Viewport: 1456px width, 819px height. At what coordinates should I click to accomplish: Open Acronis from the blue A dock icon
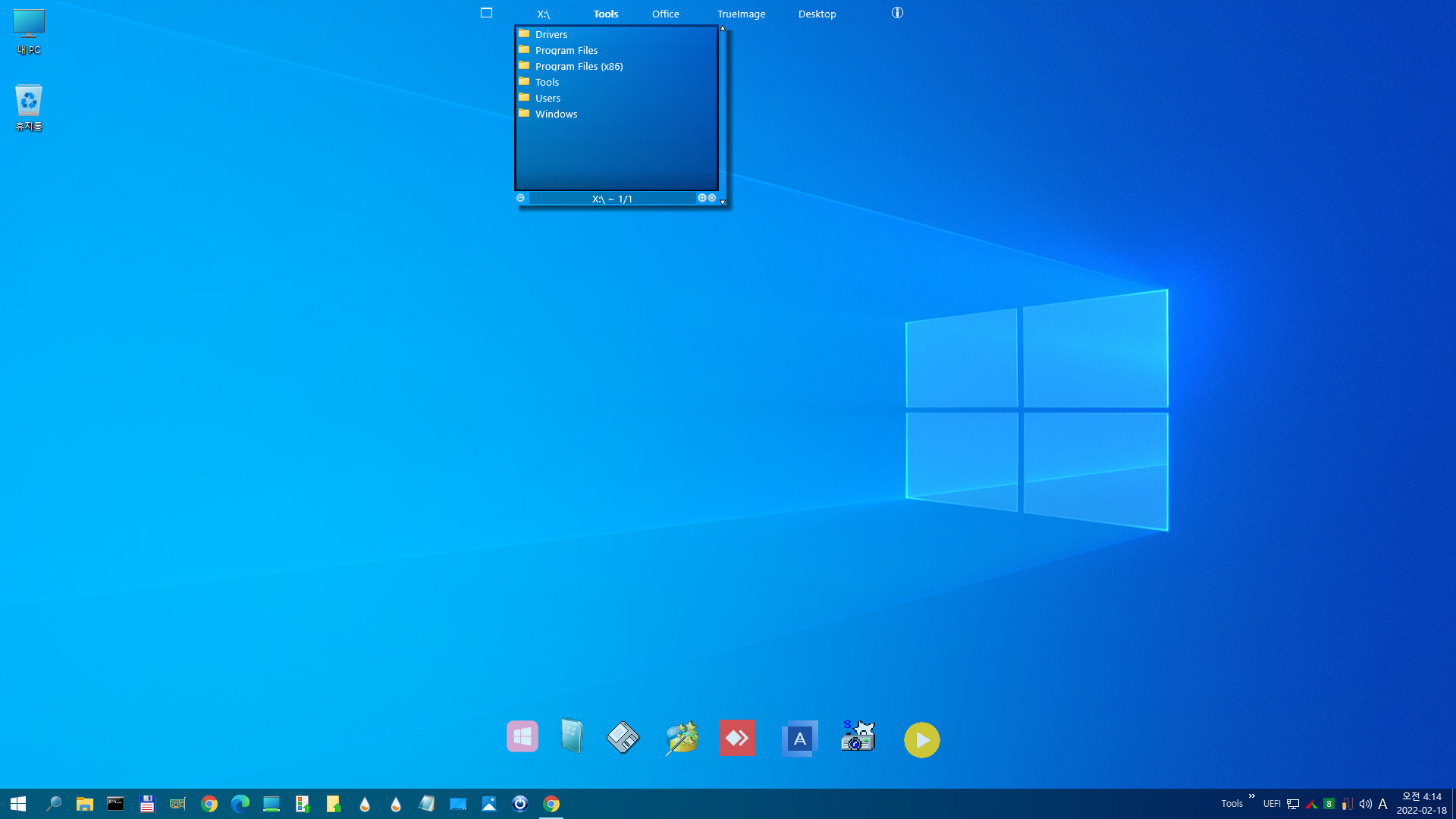pos(800,739)
